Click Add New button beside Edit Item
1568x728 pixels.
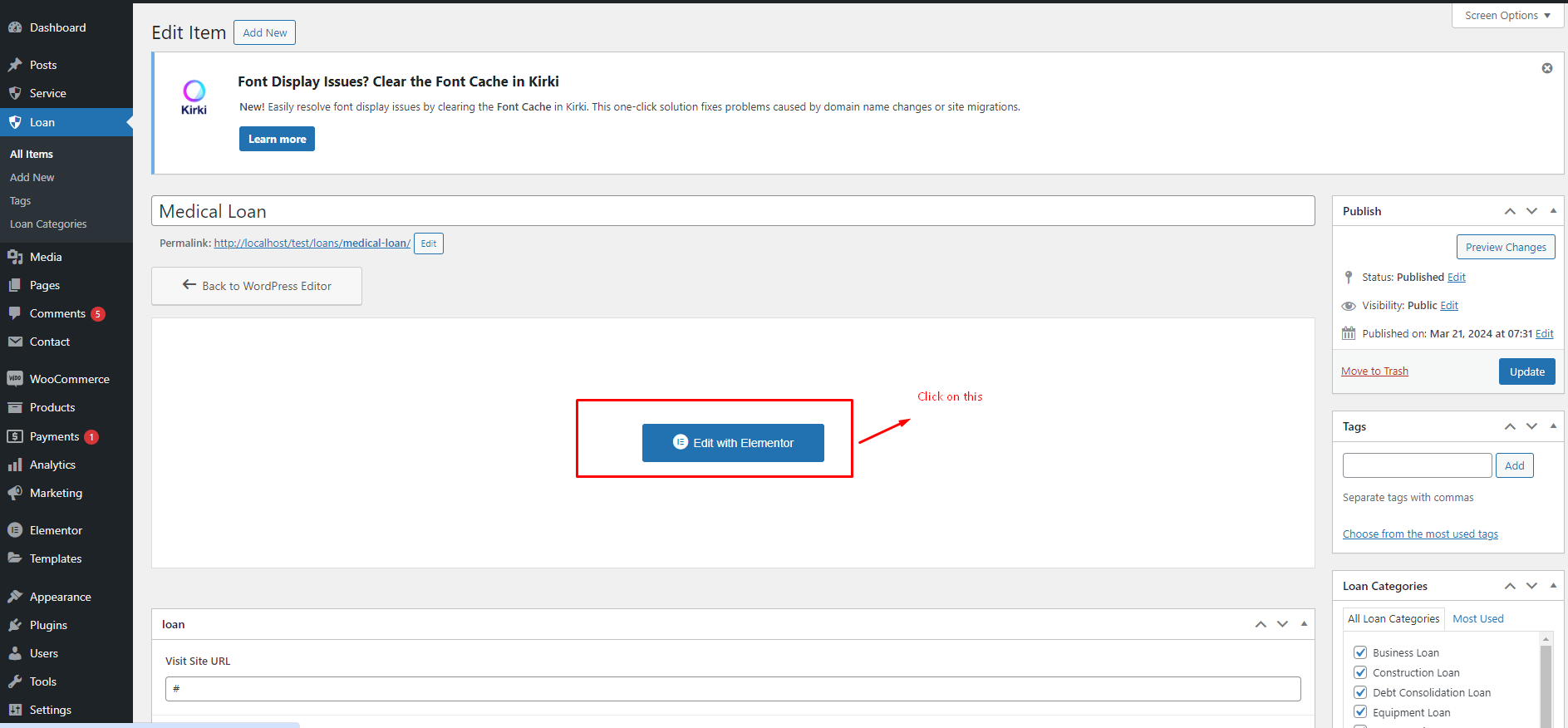265,32
